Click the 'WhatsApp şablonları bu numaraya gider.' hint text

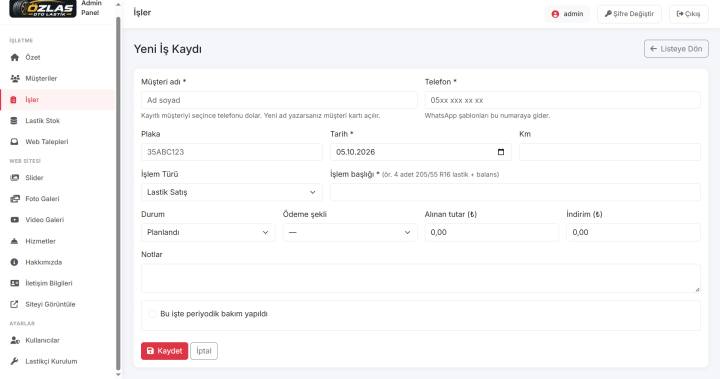click(x=487, y=116)
